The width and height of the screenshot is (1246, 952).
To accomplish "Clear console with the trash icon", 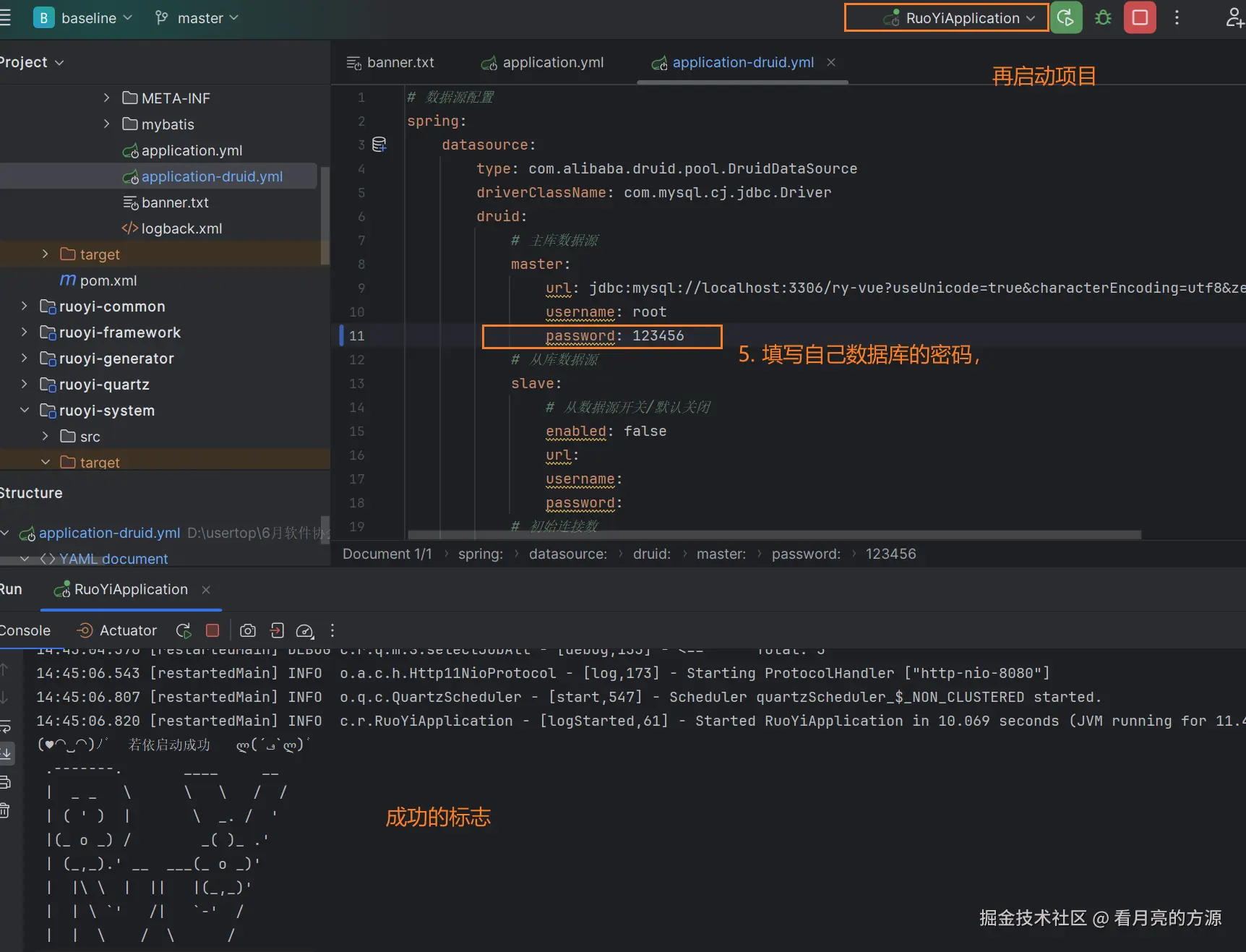I will tap(4, 810).
